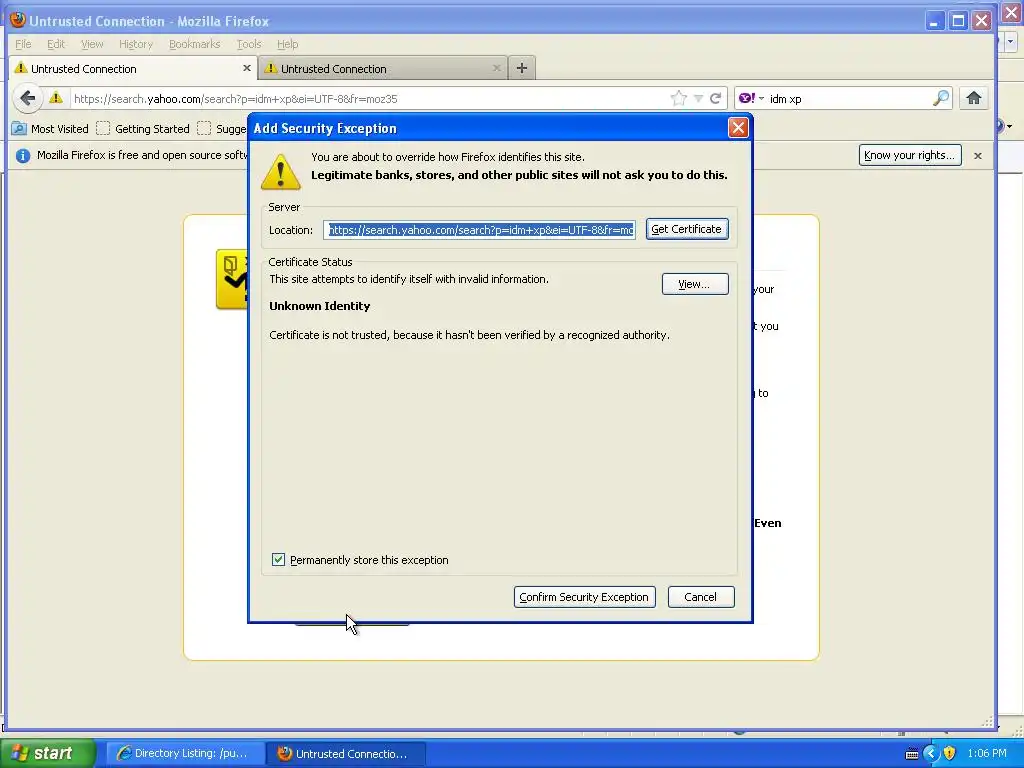Open the Getting Started bookmark

(x=143, y=129)
